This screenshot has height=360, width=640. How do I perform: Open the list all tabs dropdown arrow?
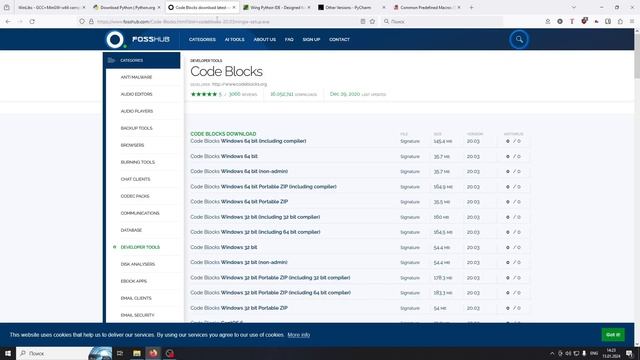(x=573, y=7)
